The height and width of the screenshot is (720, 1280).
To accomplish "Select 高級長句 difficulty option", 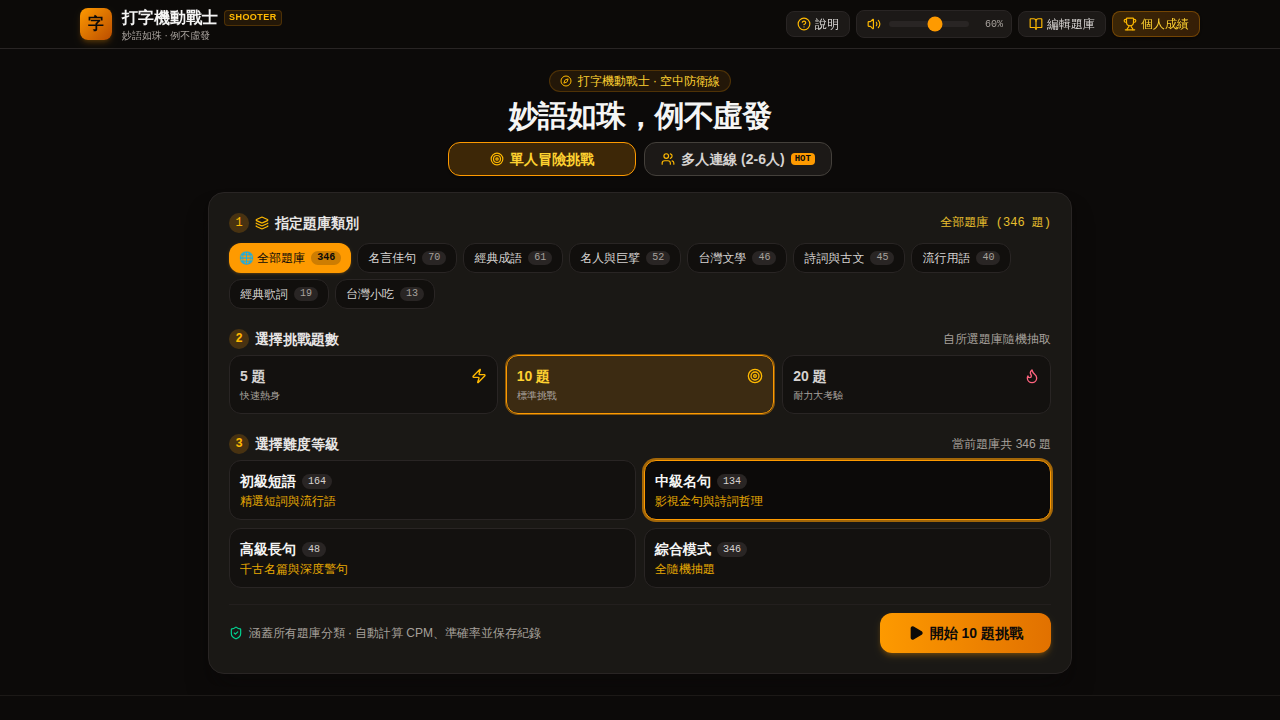I will click(432, 558).
